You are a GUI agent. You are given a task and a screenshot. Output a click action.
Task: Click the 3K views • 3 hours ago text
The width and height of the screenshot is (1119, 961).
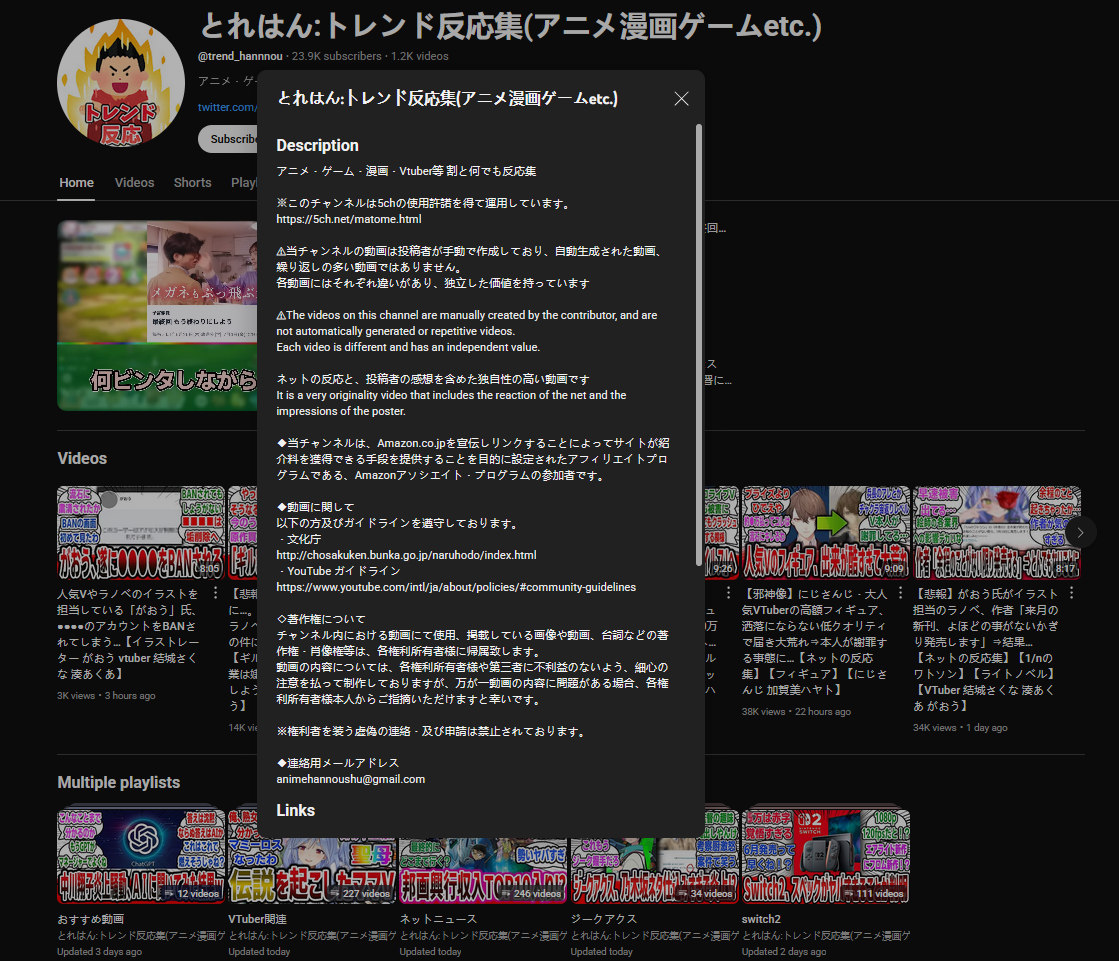106,696
